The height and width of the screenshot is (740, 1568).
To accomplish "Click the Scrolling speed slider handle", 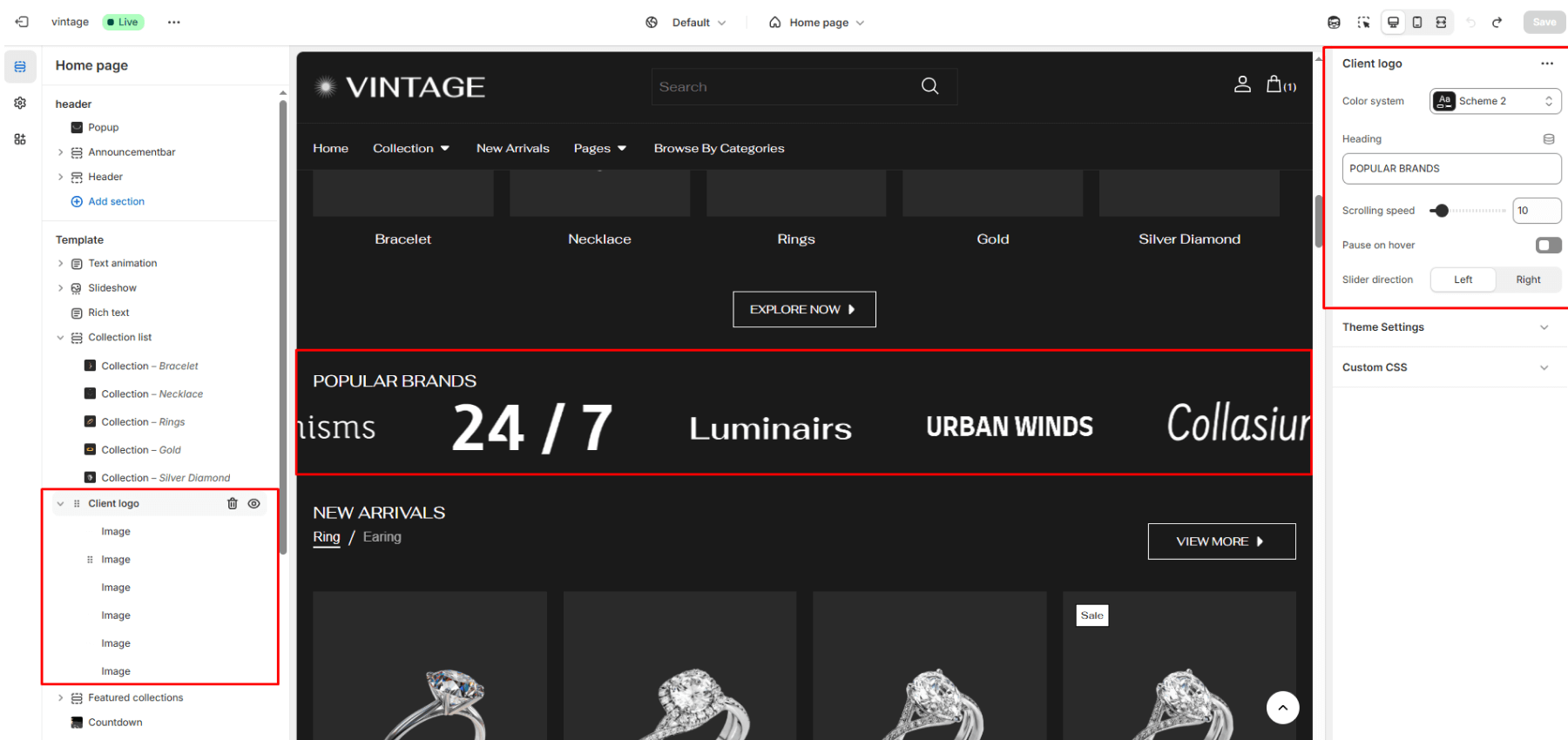I will (x=1442, y=211).
